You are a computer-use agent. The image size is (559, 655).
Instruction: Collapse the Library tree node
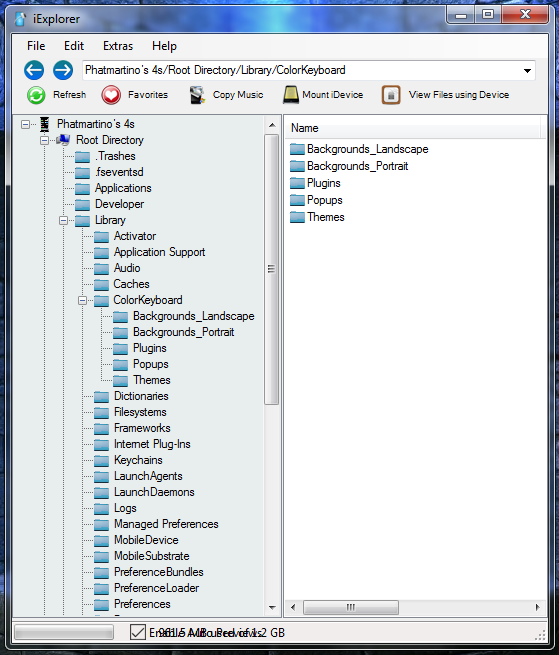[64, 220]
